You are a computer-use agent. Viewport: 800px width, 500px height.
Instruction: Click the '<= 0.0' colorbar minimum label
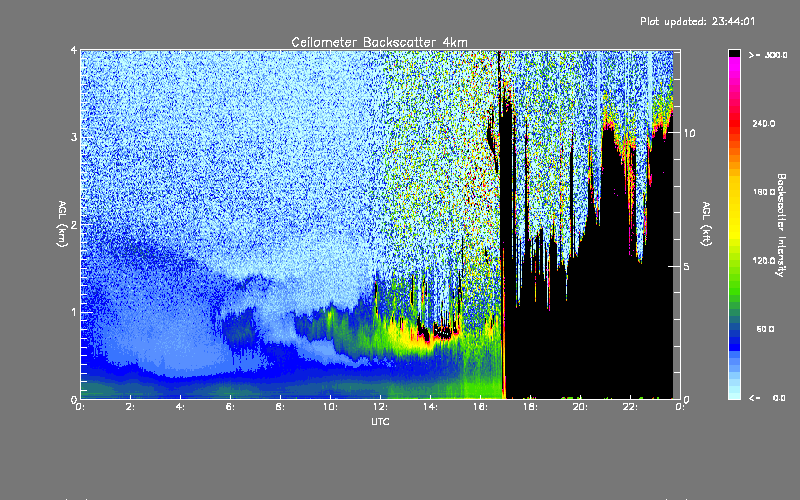tap(768, 398)
